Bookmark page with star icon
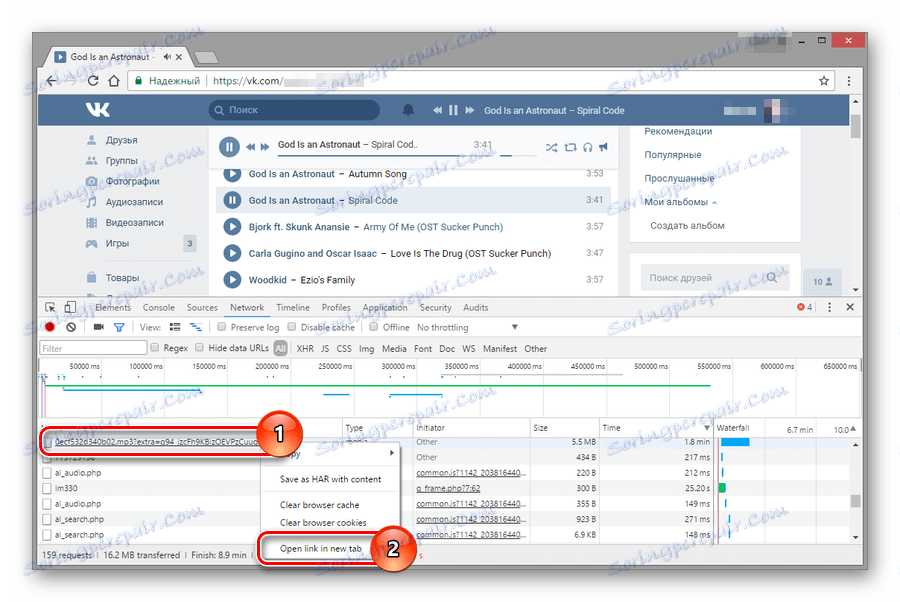The height and width of the screenshot is (602, 900). click(x=824, y=81)
